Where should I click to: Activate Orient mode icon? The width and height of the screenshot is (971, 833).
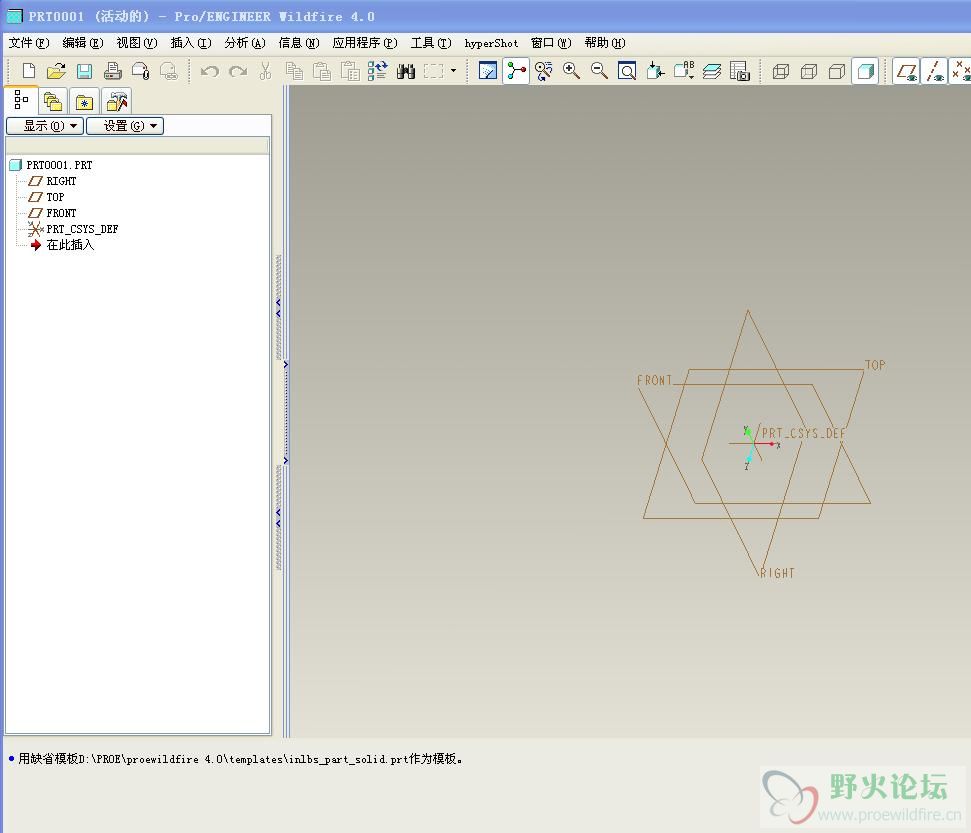(x=544, y=71)
